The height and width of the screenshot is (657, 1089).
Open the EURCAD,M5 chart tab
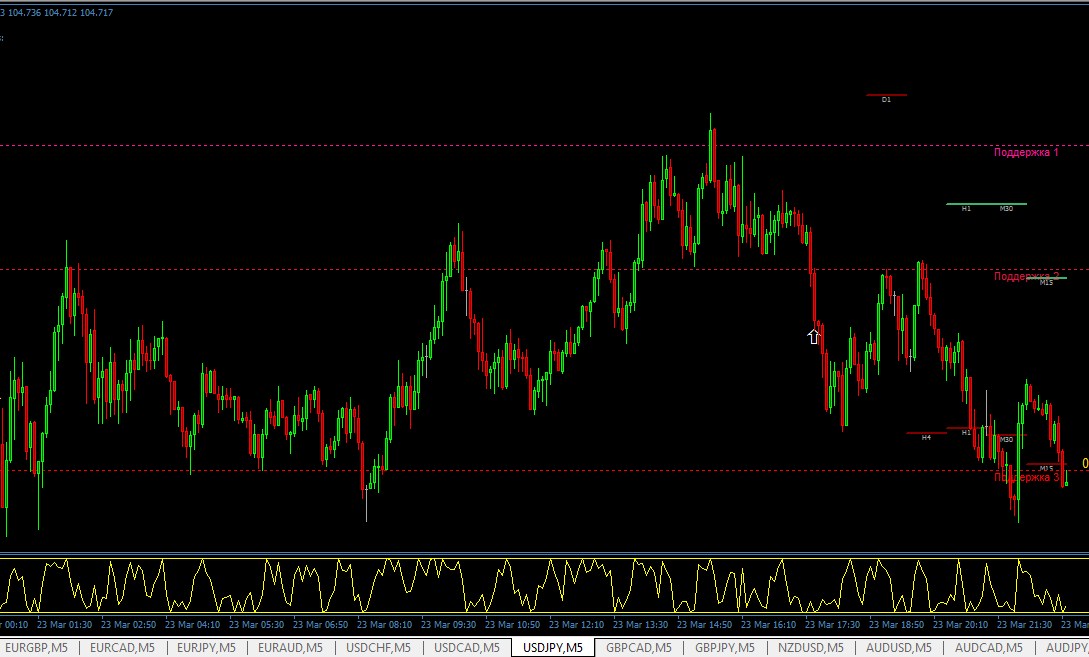[122, 647]
